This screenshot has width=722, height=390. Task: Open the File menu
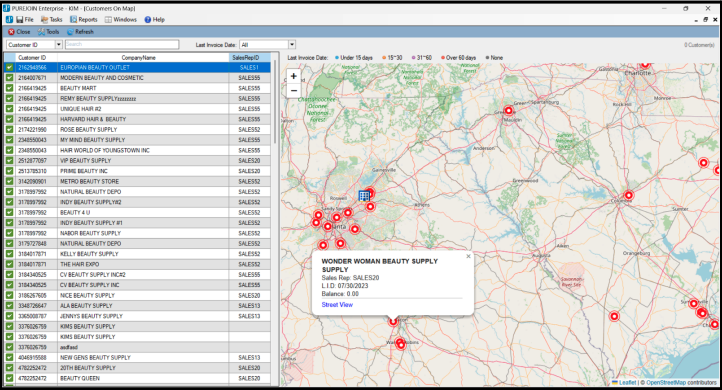25,20
